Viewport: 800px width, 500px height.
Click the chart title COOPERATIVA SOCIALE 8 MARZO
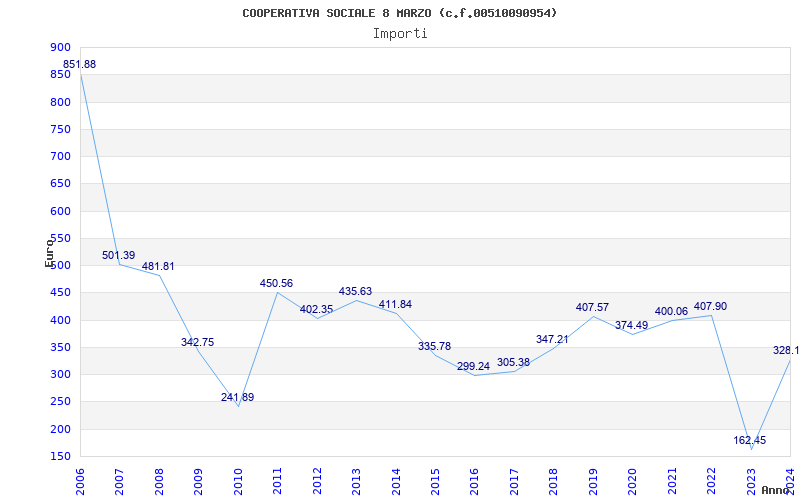click(399, 13)
